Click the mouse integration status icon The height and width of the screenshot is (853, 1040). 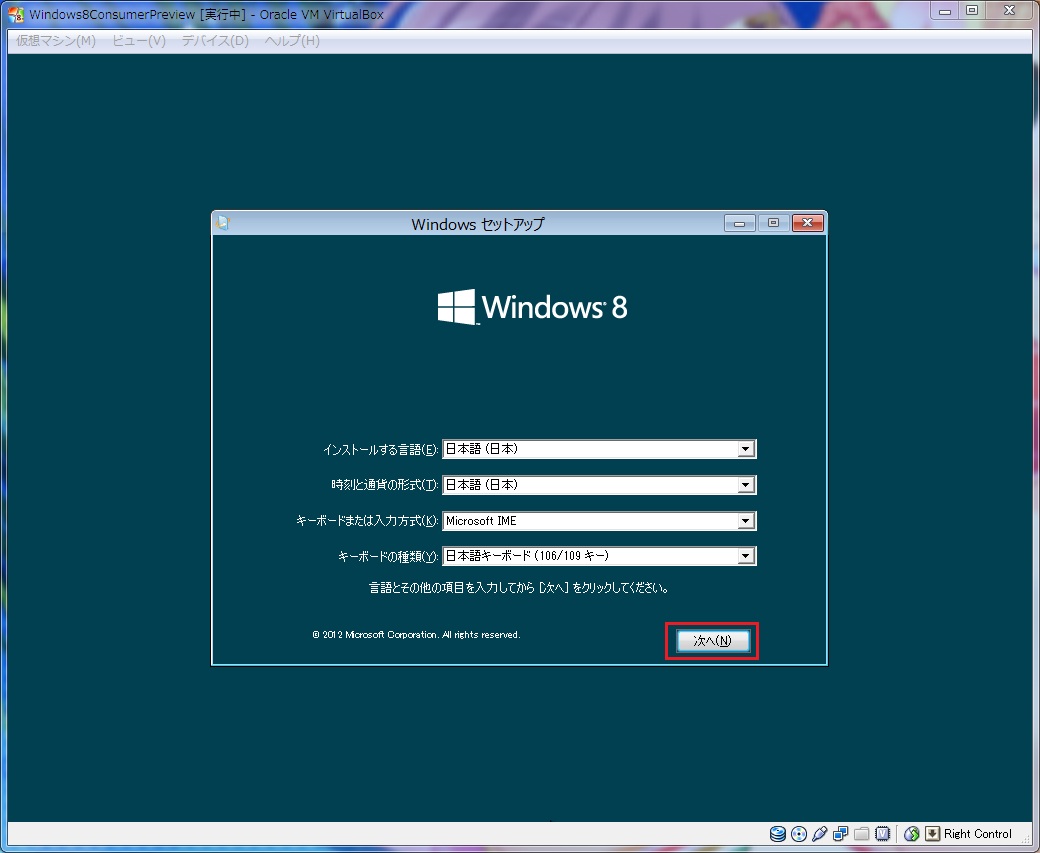pyautogui.click(x=912, y=834)
